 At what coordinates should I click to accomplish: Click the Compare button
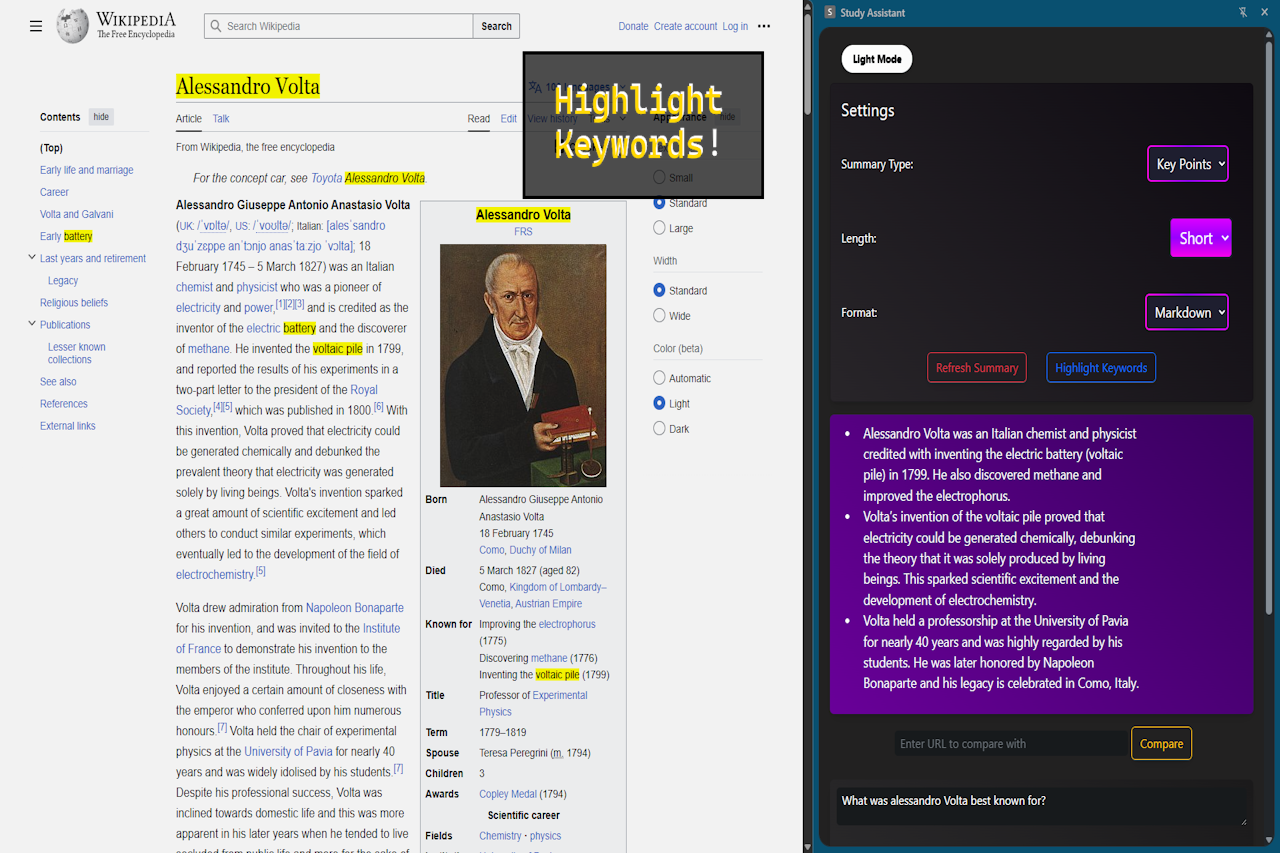click(x=1161, y=744)
